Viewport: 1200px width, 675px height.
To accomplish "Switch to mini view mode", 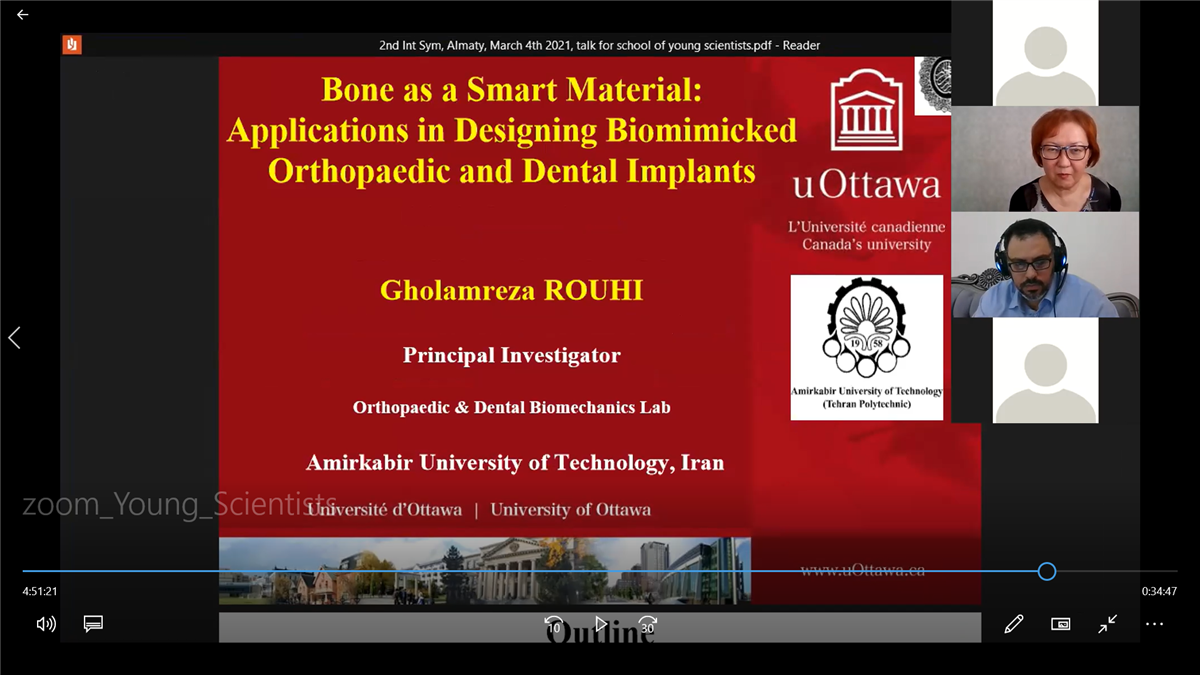I will pos(1061,624).
